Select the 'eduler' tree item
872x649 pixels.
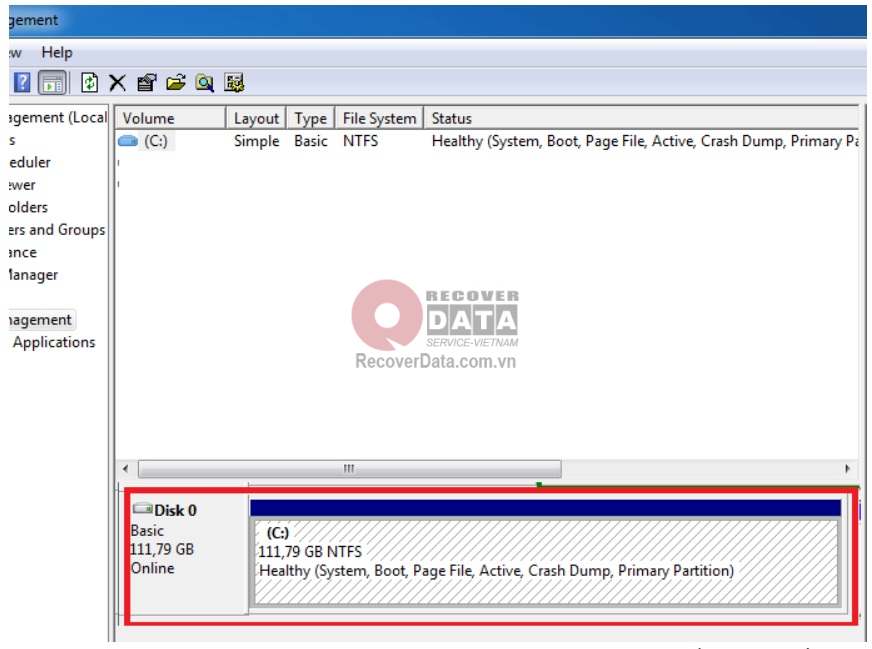pos(29,162)
